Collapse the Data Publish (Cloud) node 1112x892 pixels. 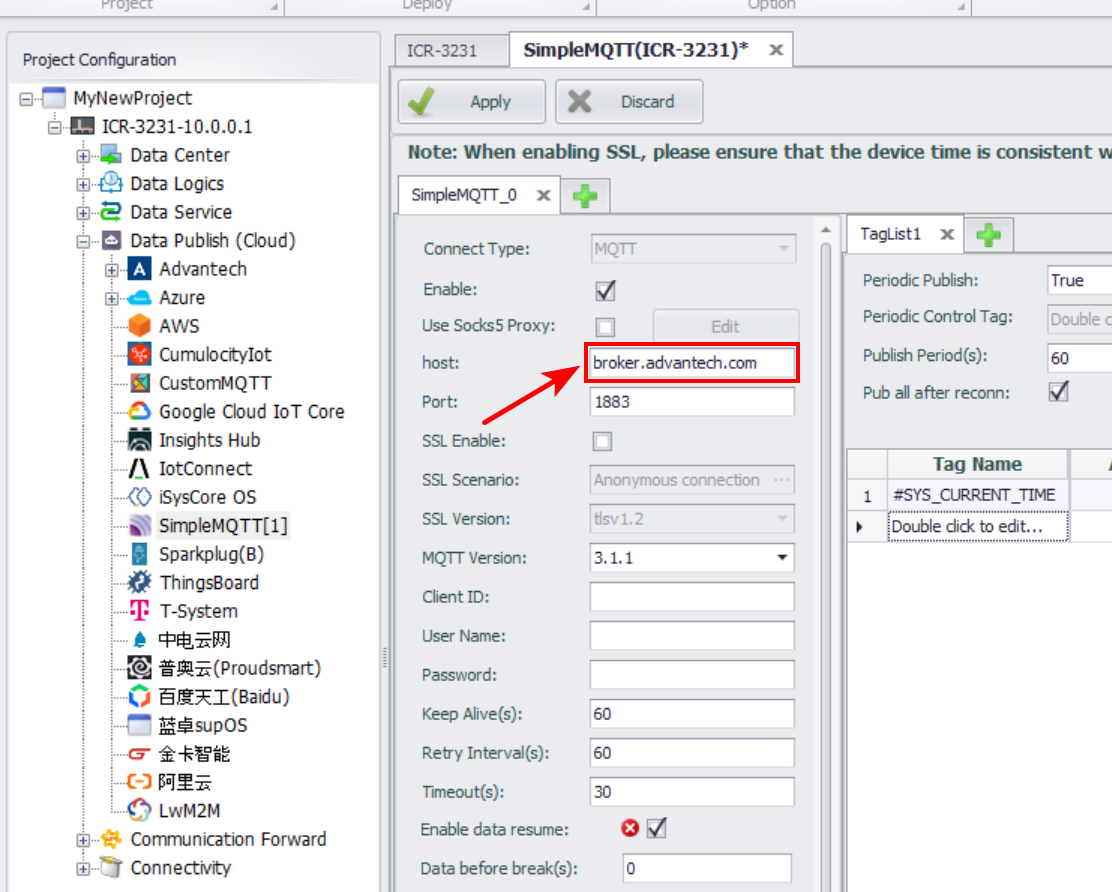tap(83, 241)
